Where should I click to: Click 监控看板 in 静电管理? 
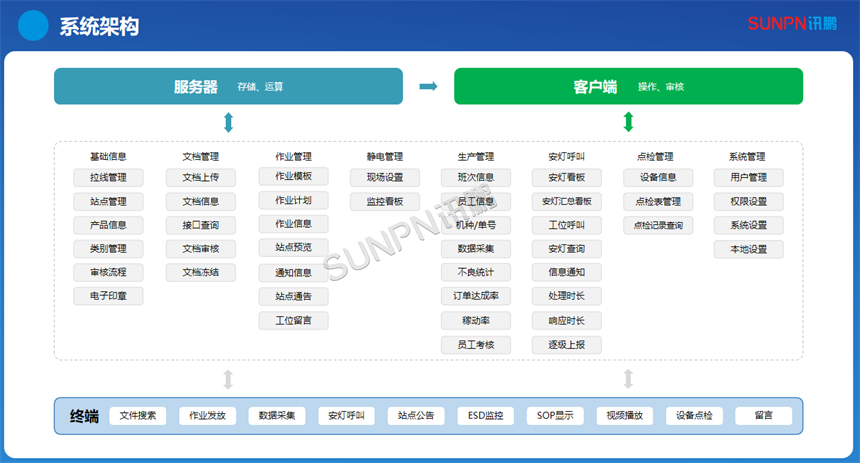tap(385, 202)
